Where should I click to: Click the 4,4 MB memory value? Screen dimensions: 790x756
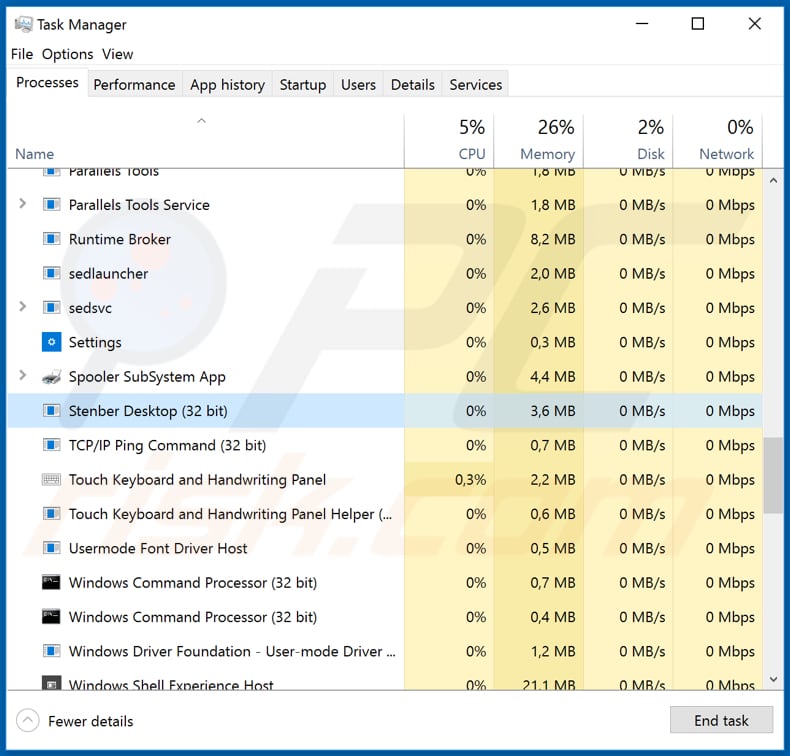553,377
